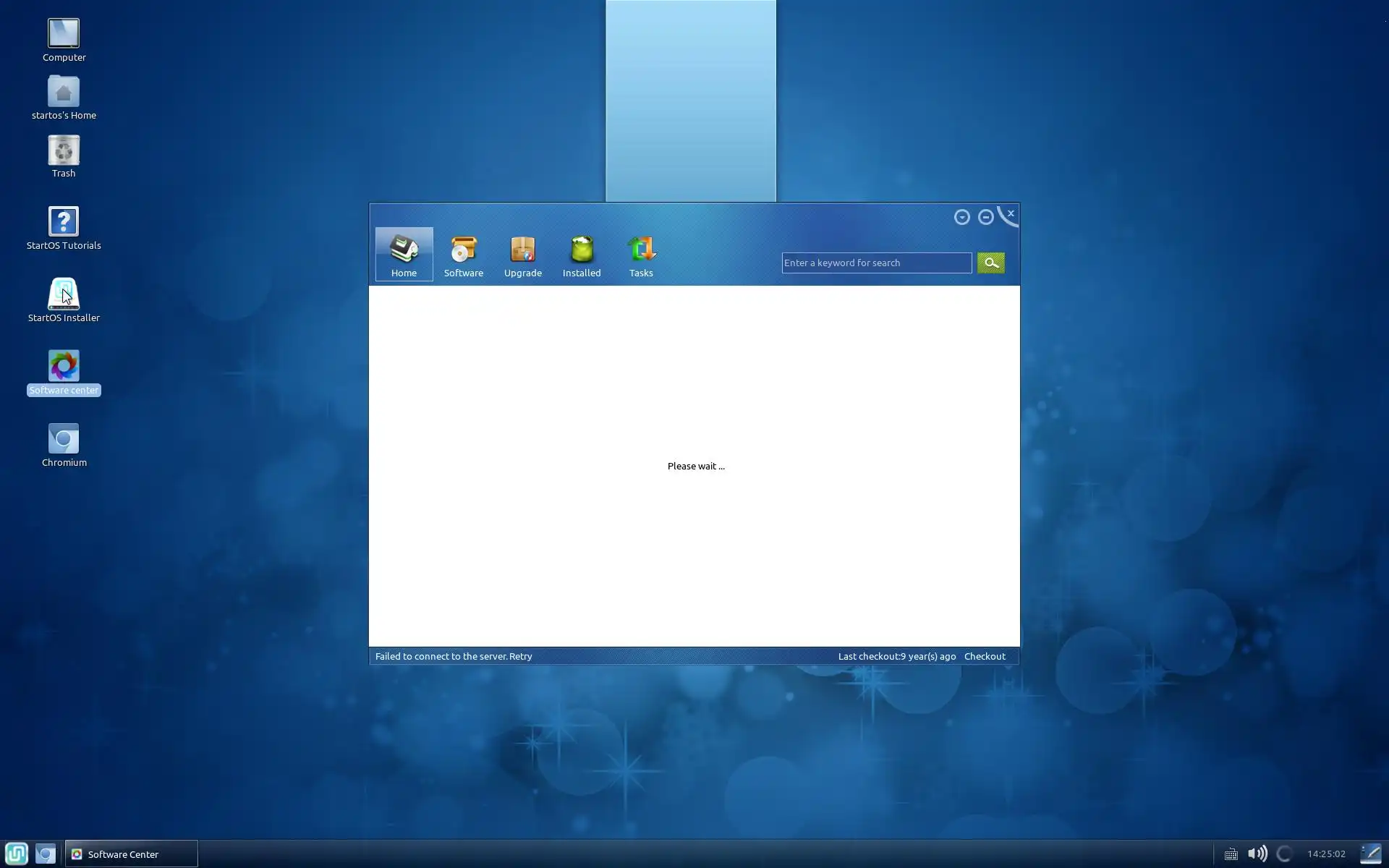Open the StartOS Installer desktop icon

tap(64, 299)
